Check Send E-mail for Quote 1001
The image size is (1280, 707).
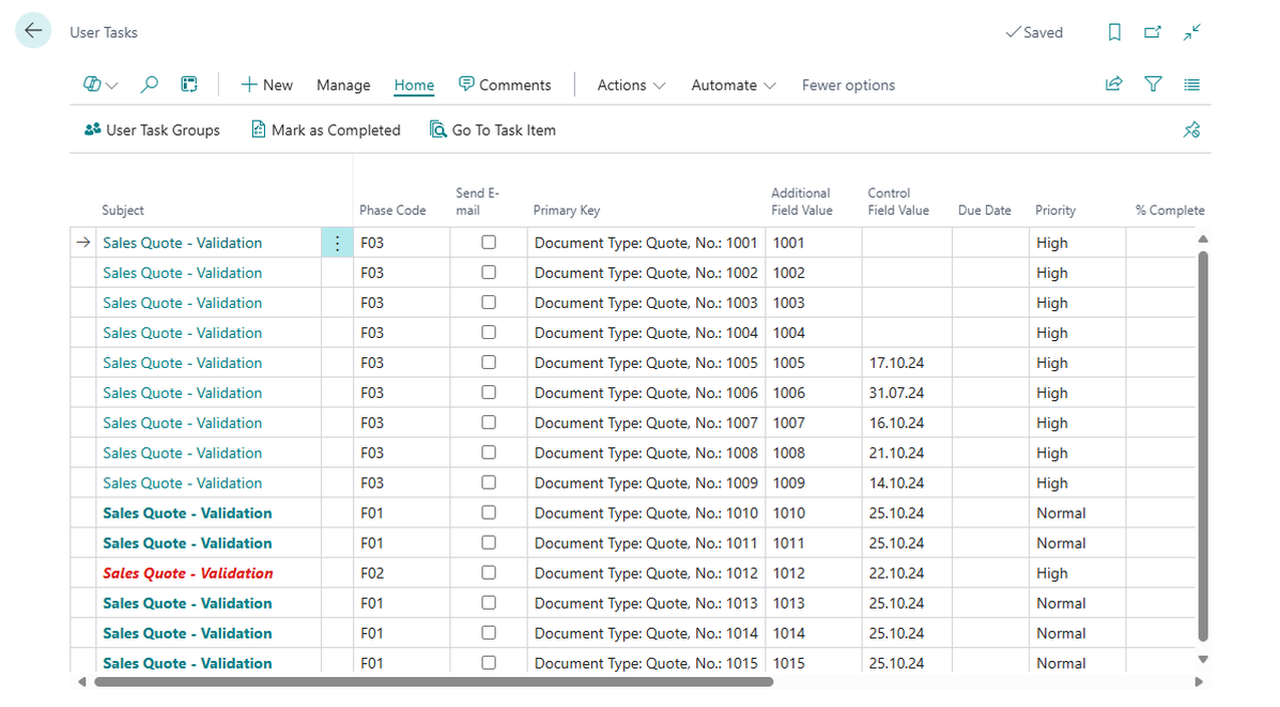[489, 242]
